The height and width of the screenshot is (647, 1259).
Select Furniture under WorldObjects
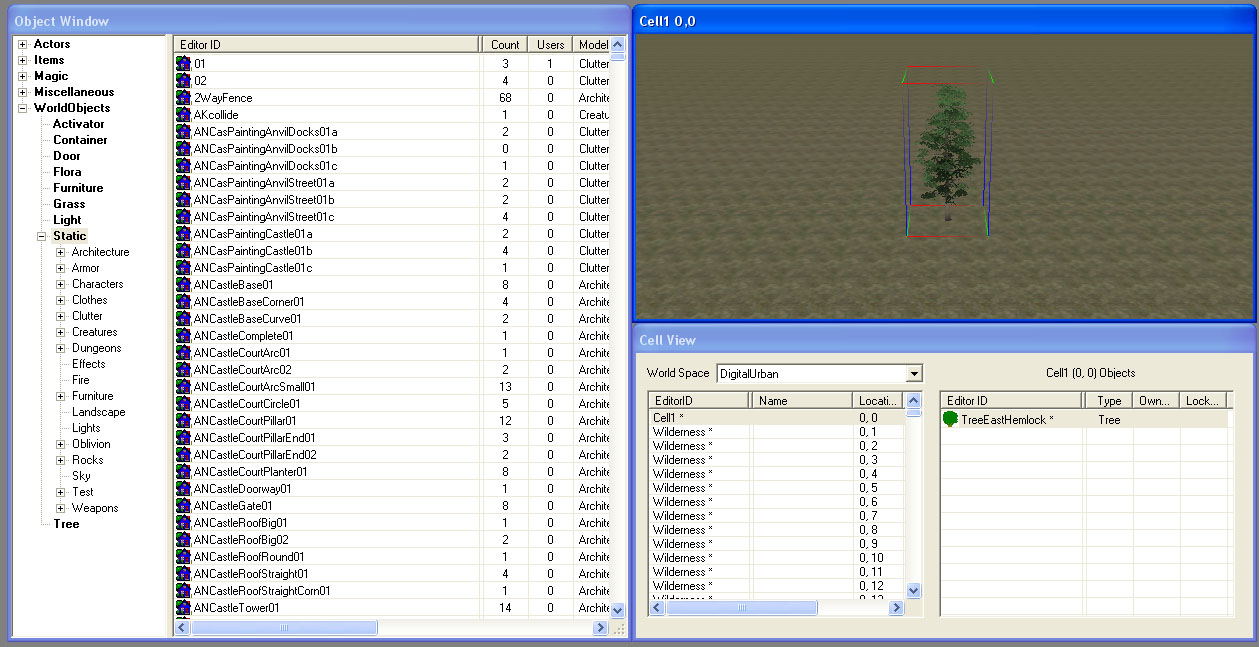(x=78, y=188)
